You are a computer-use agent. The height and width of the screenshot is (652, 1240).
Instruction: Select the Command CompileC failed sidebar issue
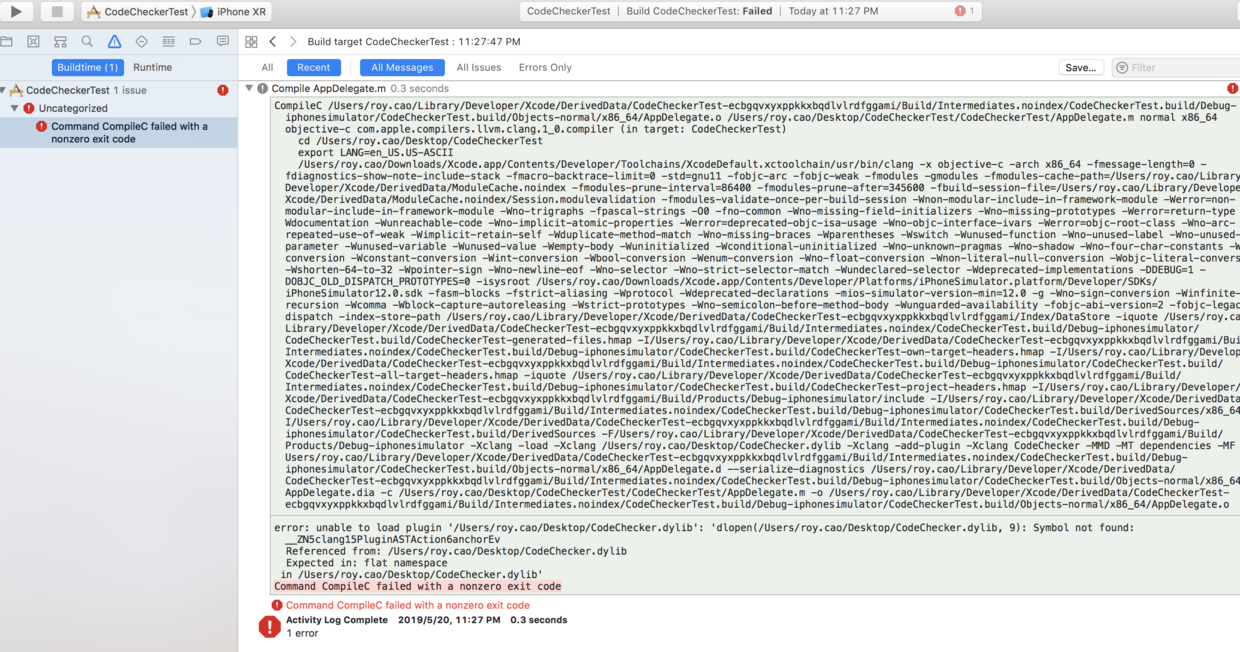point(119,132)
